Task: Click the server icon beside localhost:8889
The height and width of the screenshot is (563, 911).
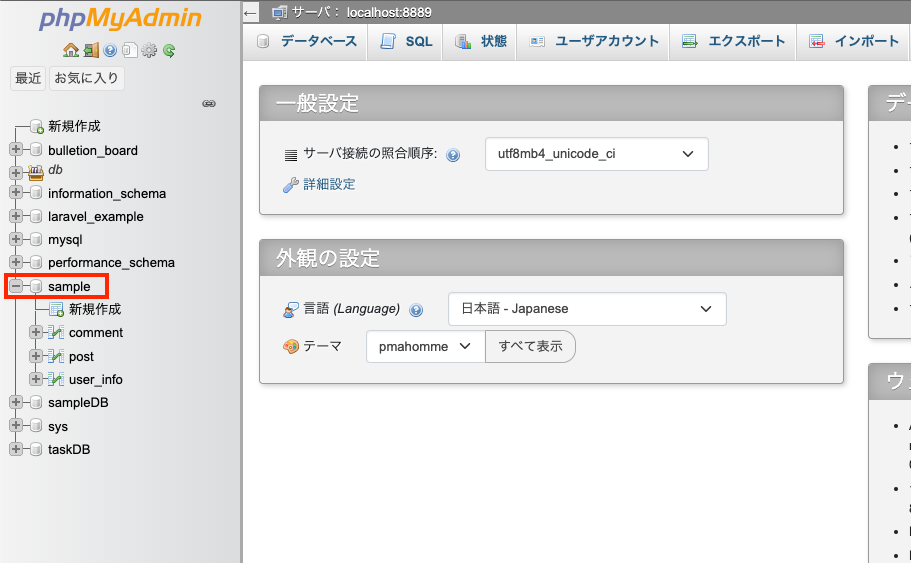Action: tap(279, 12)
